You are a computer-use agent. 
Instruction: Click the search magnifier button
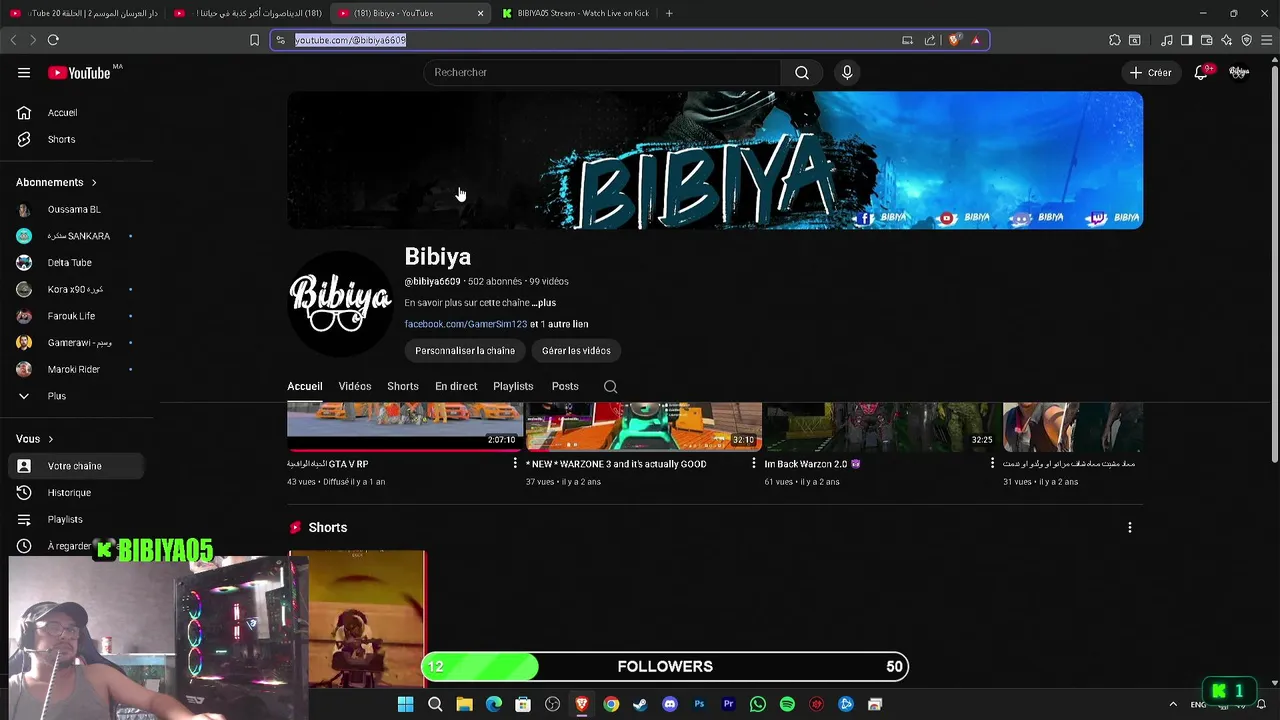point(802,72)
